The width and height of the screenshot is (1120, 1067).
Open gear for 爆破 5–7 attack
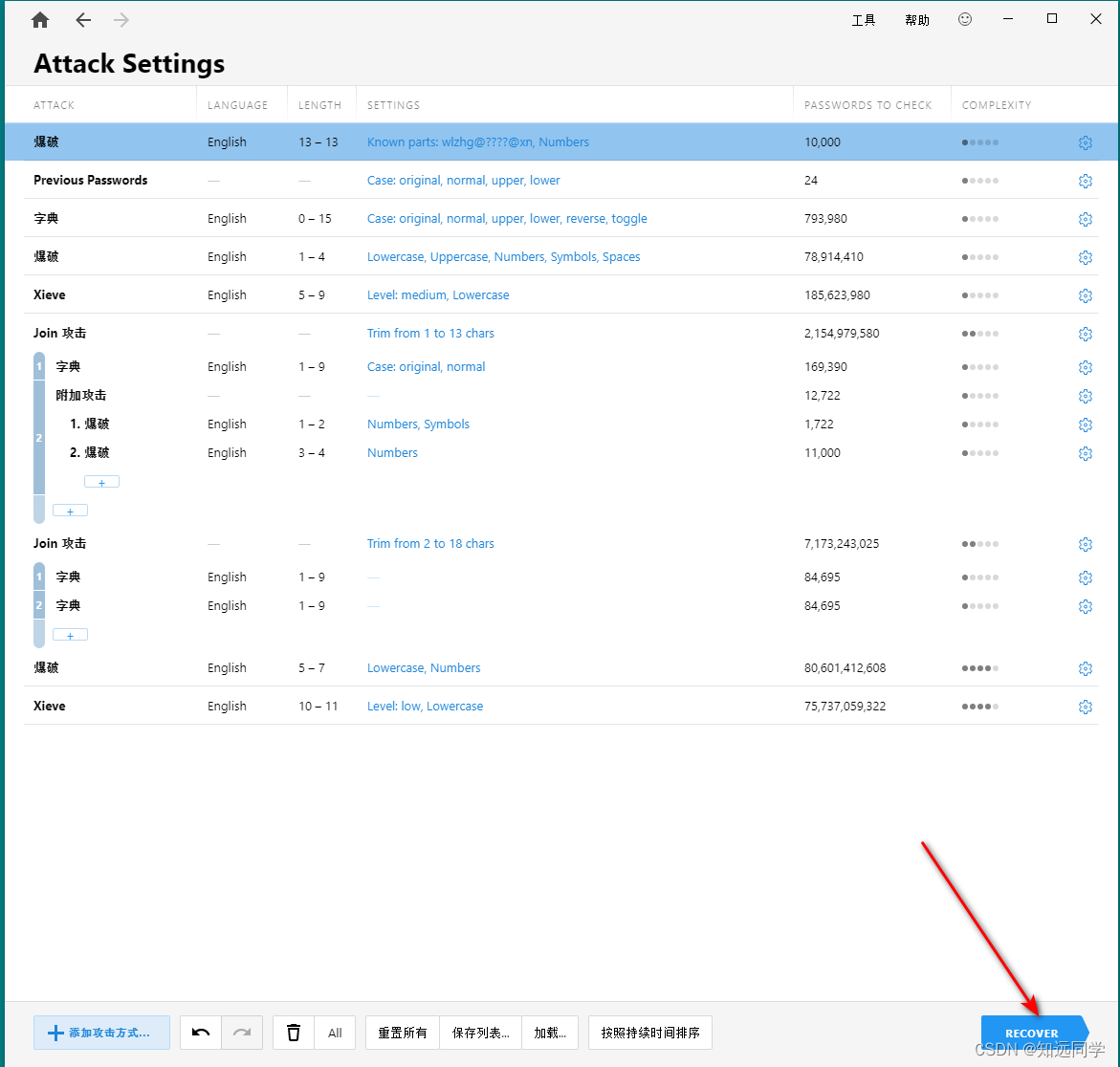pos(1085,668)
